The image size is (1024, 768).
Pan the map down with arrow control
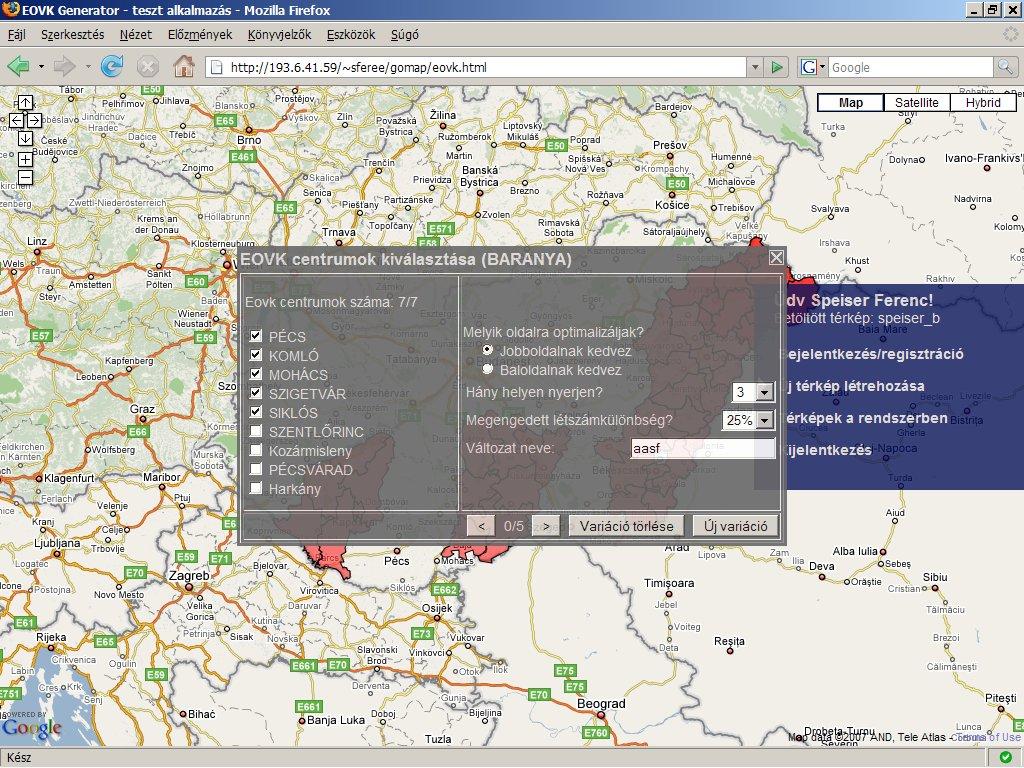coord(25,138)
